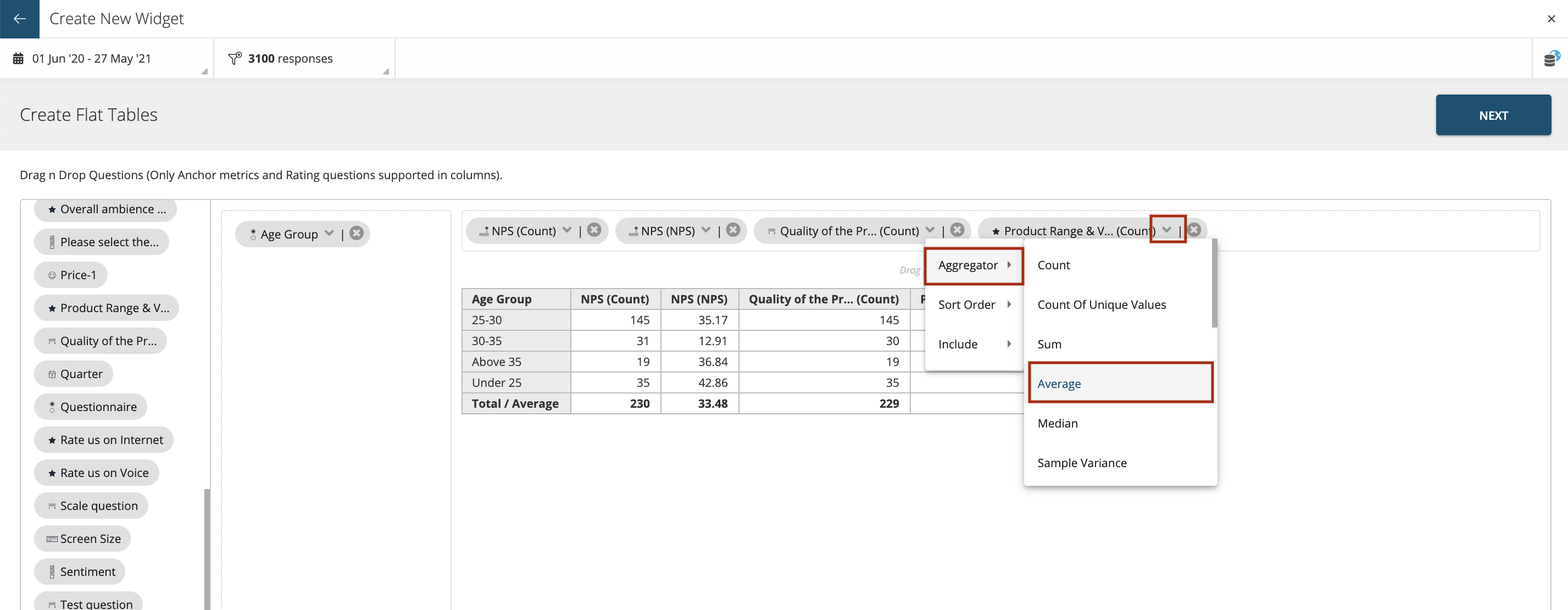The image size is (1568, 610).
Task: Open dropdown for Product Range & V... column
Action: 1166,231
